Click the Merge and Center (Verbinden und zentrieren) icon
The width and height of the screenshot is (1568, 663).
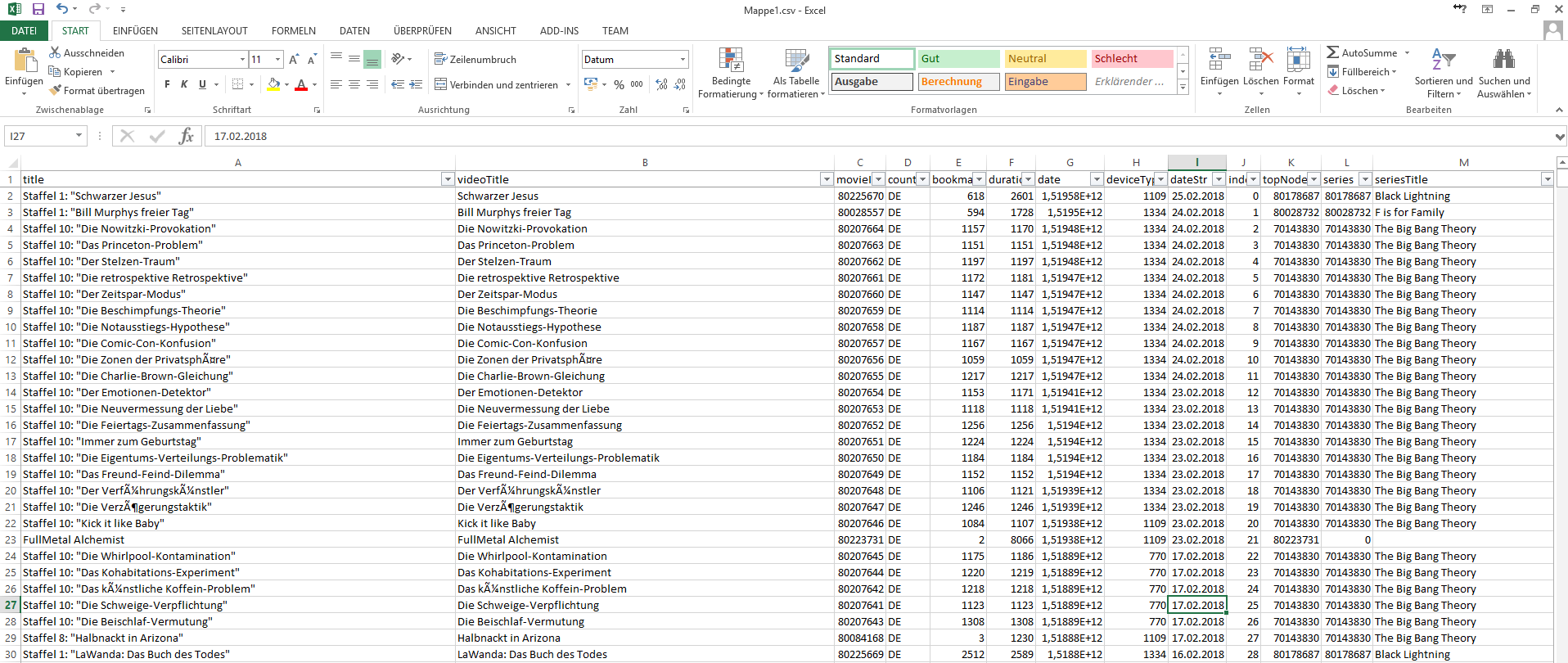[440, 84]
